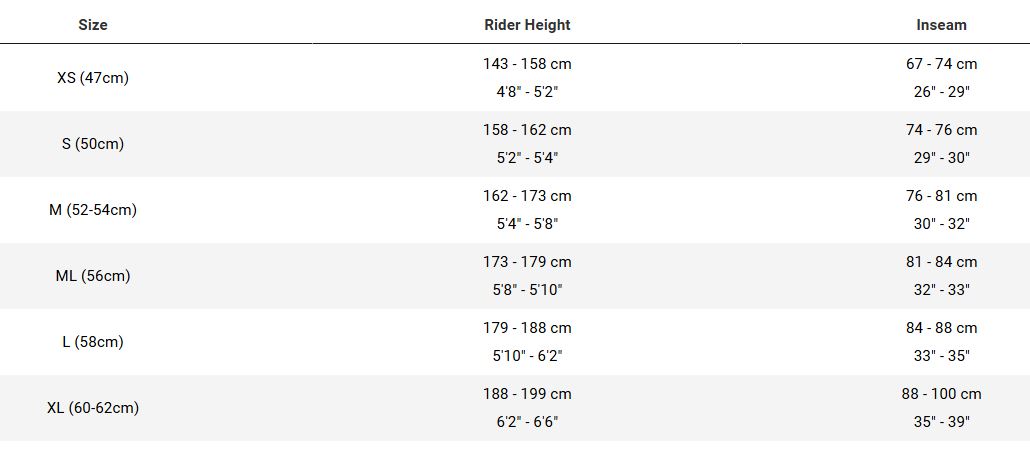The height and width of the screenshot is (450, 1030).
Task: Click the 6'2" - 6'6" height value
Action: tap(527, 422)
